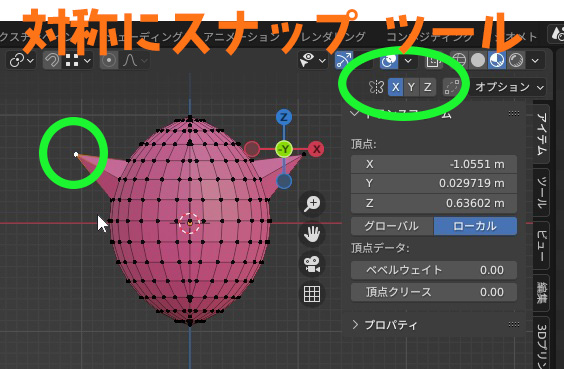Open the 編集 sidebar tab
Image resolution: width=564 pixels, height=369 pixels.
coord(541,292)
